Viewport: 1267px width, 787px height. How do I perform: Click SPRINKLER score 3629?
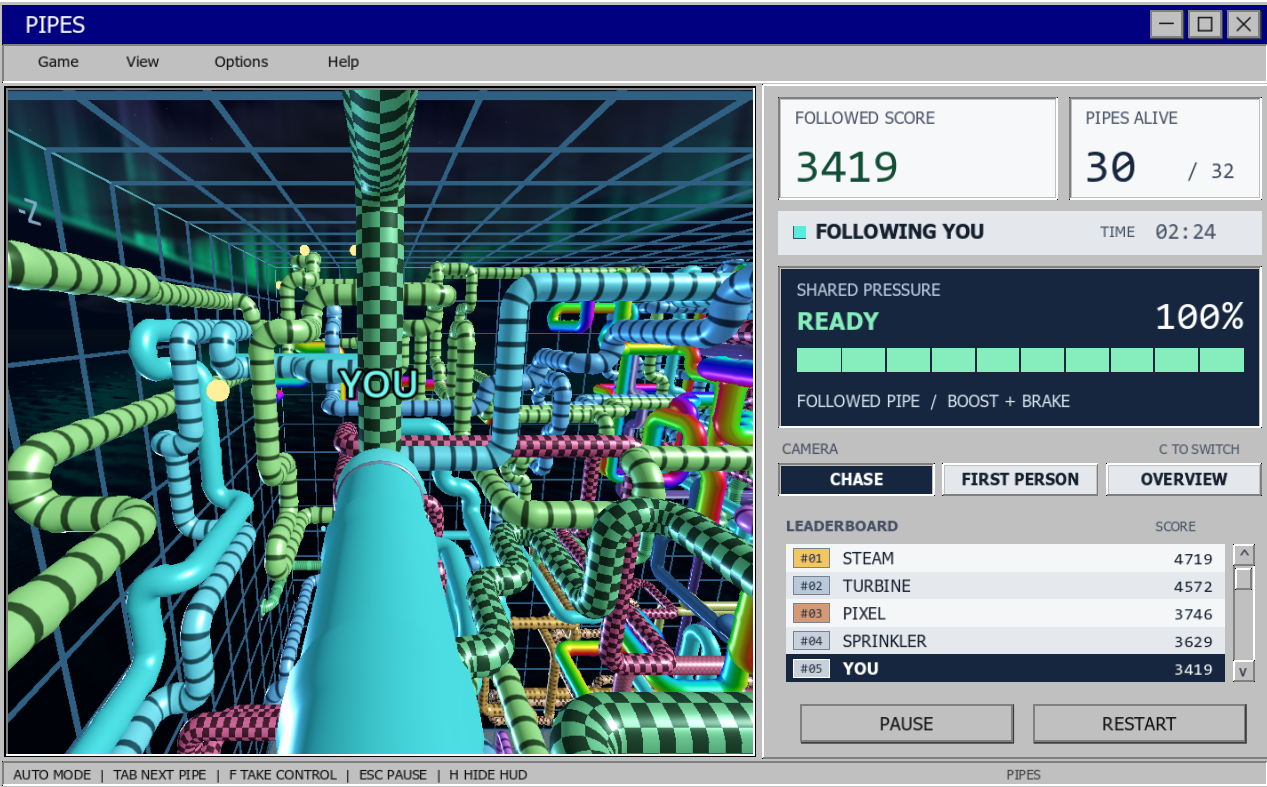pyautogui.click(x=1193, y=642)
